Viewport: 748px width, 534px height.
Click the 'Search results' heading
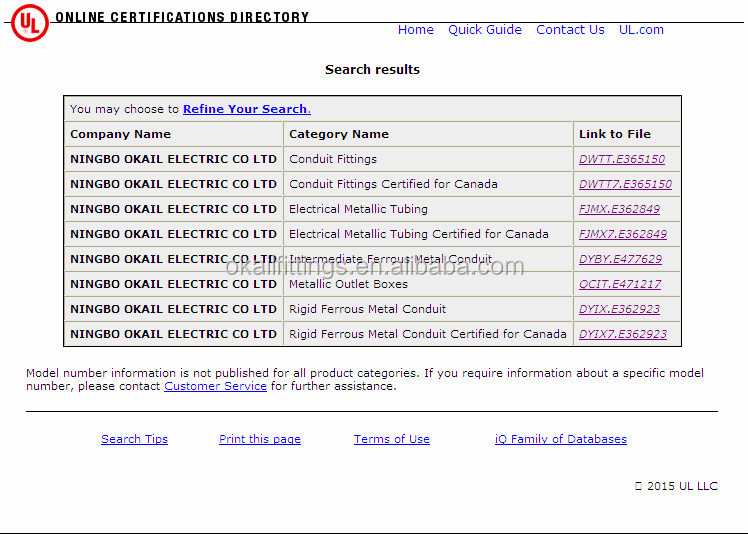click(373, 70)
